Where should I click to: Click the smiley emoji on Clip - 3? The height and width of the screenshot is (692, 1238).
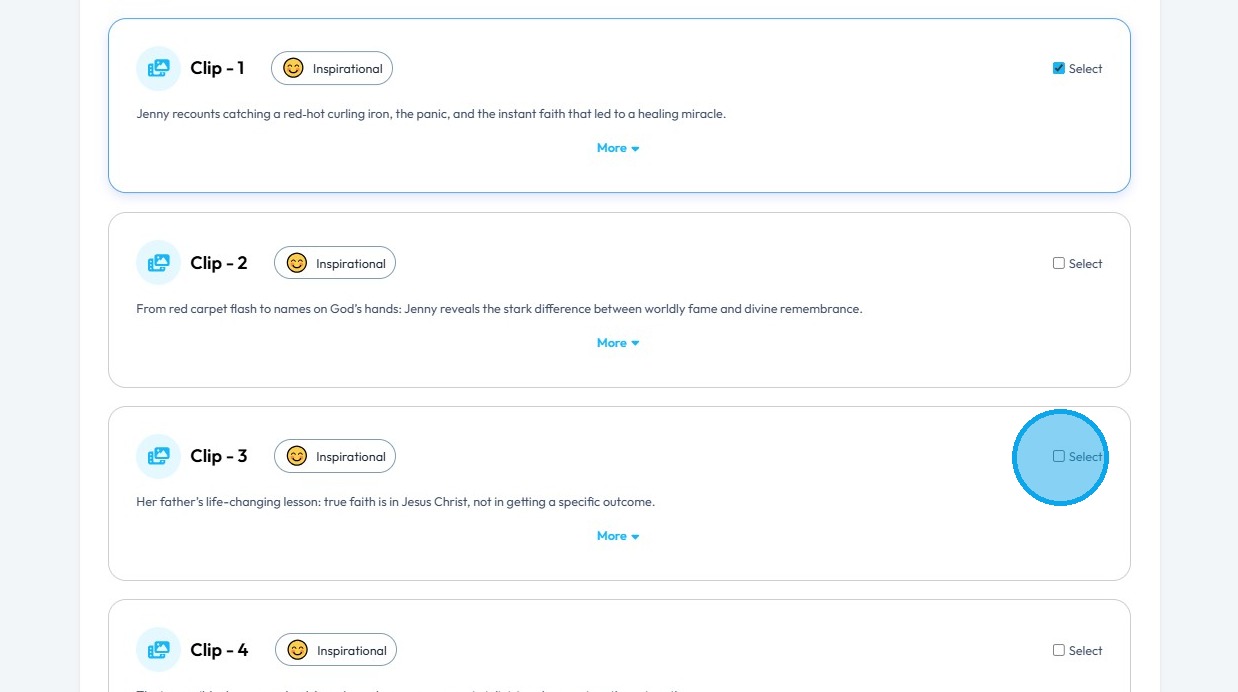tap(296, 456)
